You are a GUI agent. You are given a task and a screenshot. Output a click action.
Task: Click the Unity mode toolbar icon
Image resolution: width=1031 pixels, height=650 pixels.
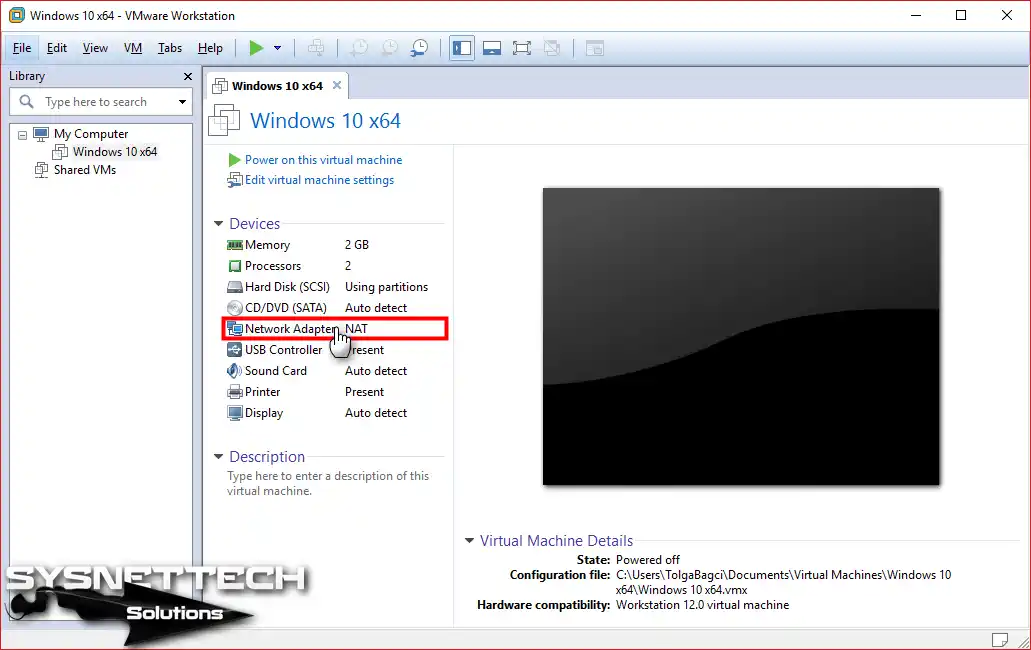point(552,48)
